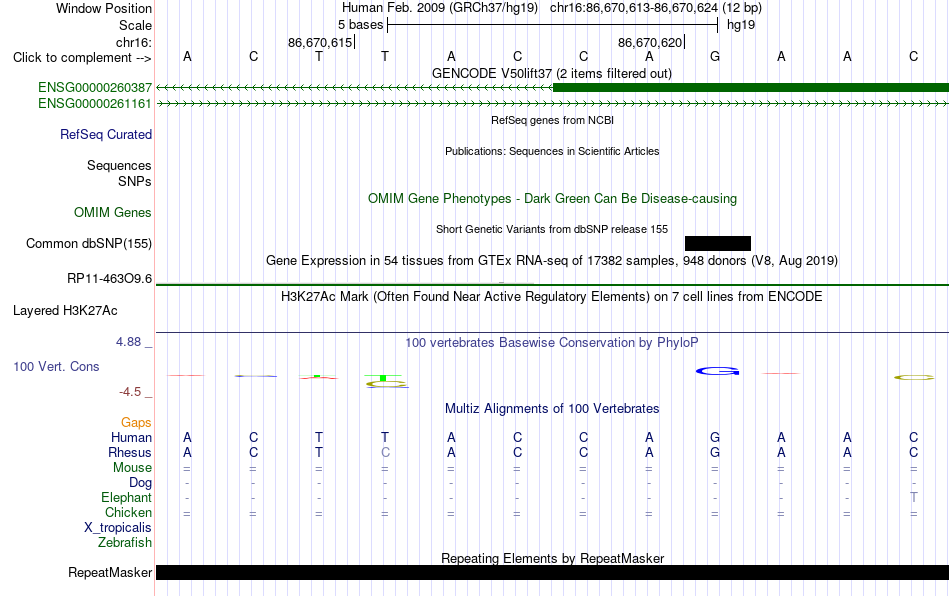Click the Chicken species label
The height and width of the screenshot is (596, 950).
point(128,512)
